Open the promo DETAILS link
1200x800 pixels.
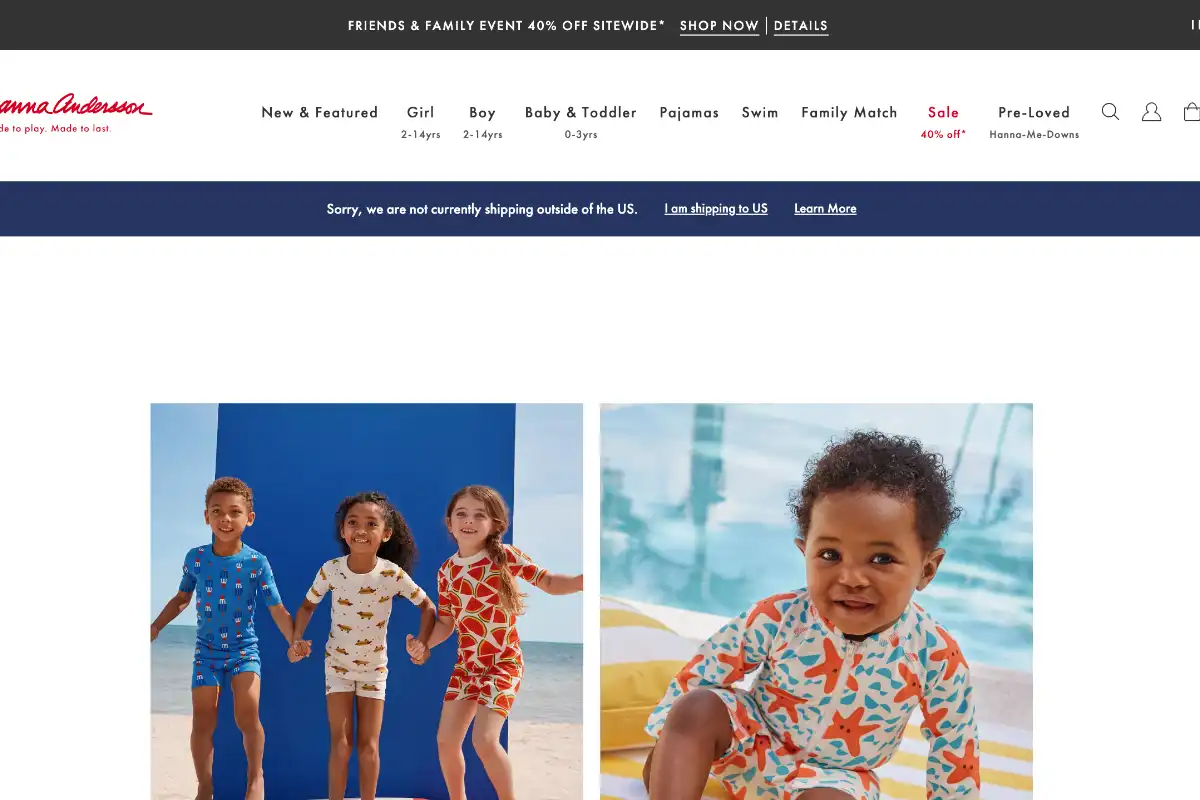click(801, 26)
